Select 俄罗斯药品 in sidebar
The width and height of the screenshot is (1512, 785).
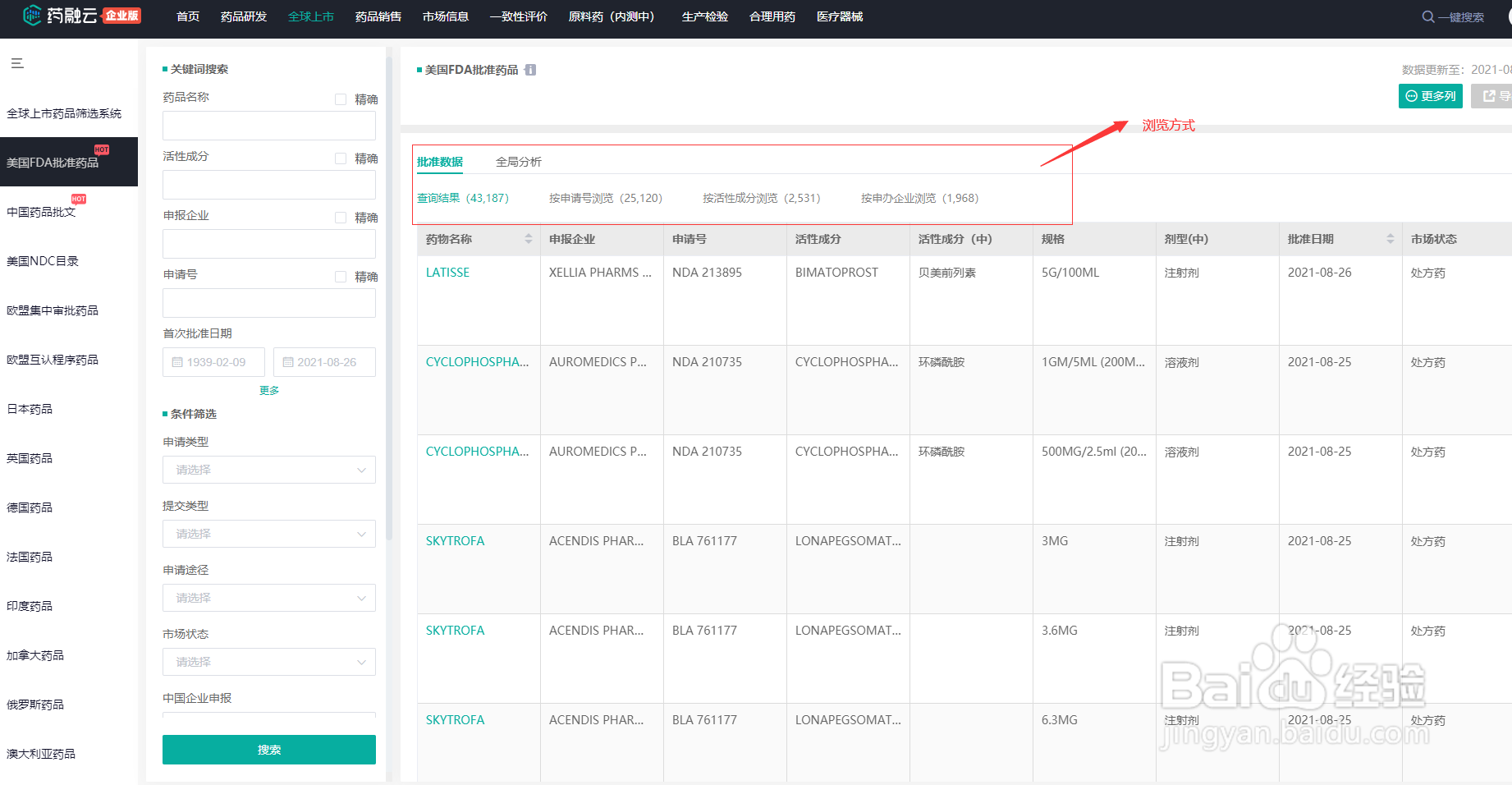coord(35,705)
